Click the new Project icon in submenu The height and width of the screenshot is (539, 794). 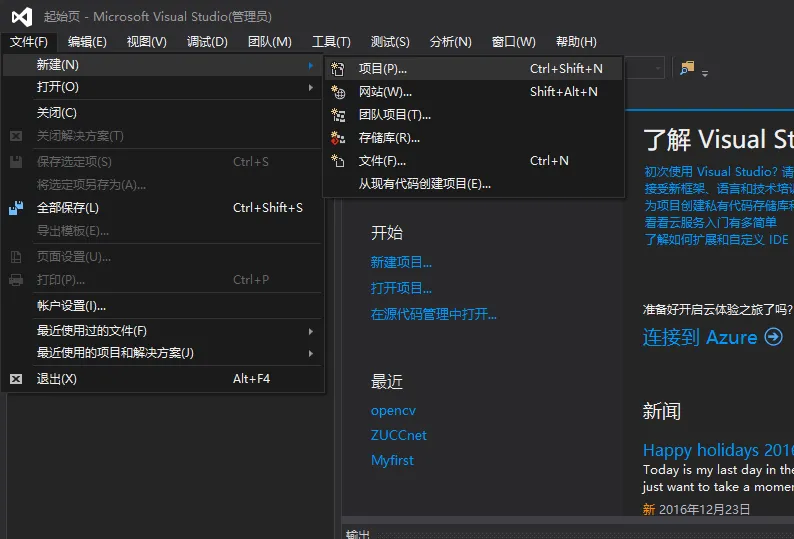[x=338, y=68]
